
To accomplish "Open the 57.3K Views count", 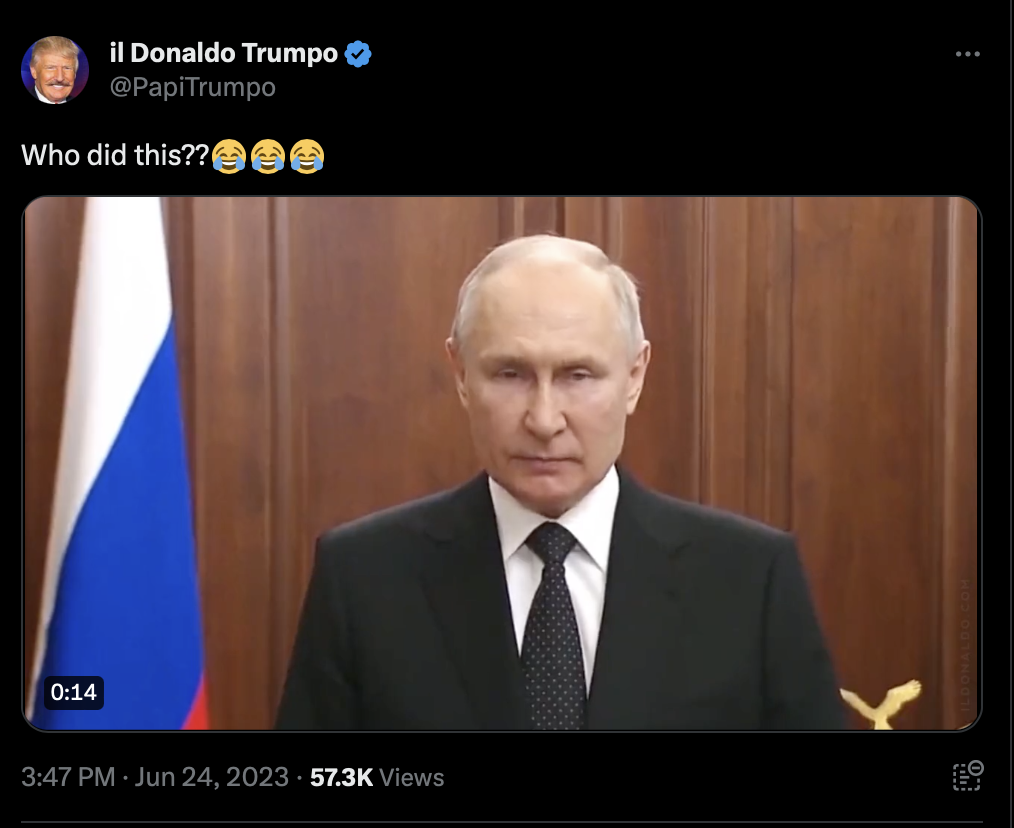I will click(x=377, y=777).
